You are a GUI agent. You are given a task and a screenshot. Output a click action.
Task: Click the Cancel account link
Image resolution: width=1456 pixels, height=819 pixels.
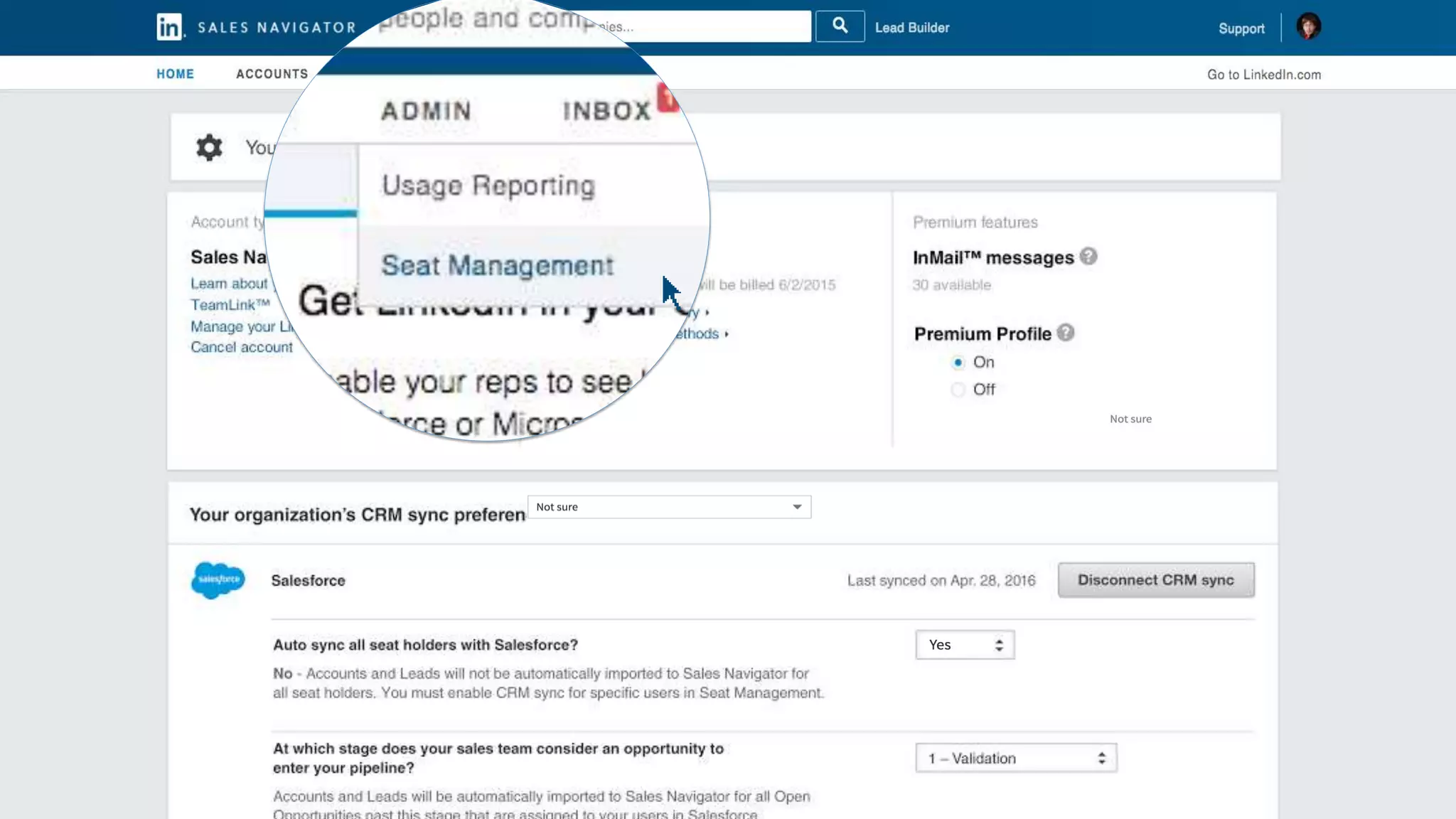point(242,347)
